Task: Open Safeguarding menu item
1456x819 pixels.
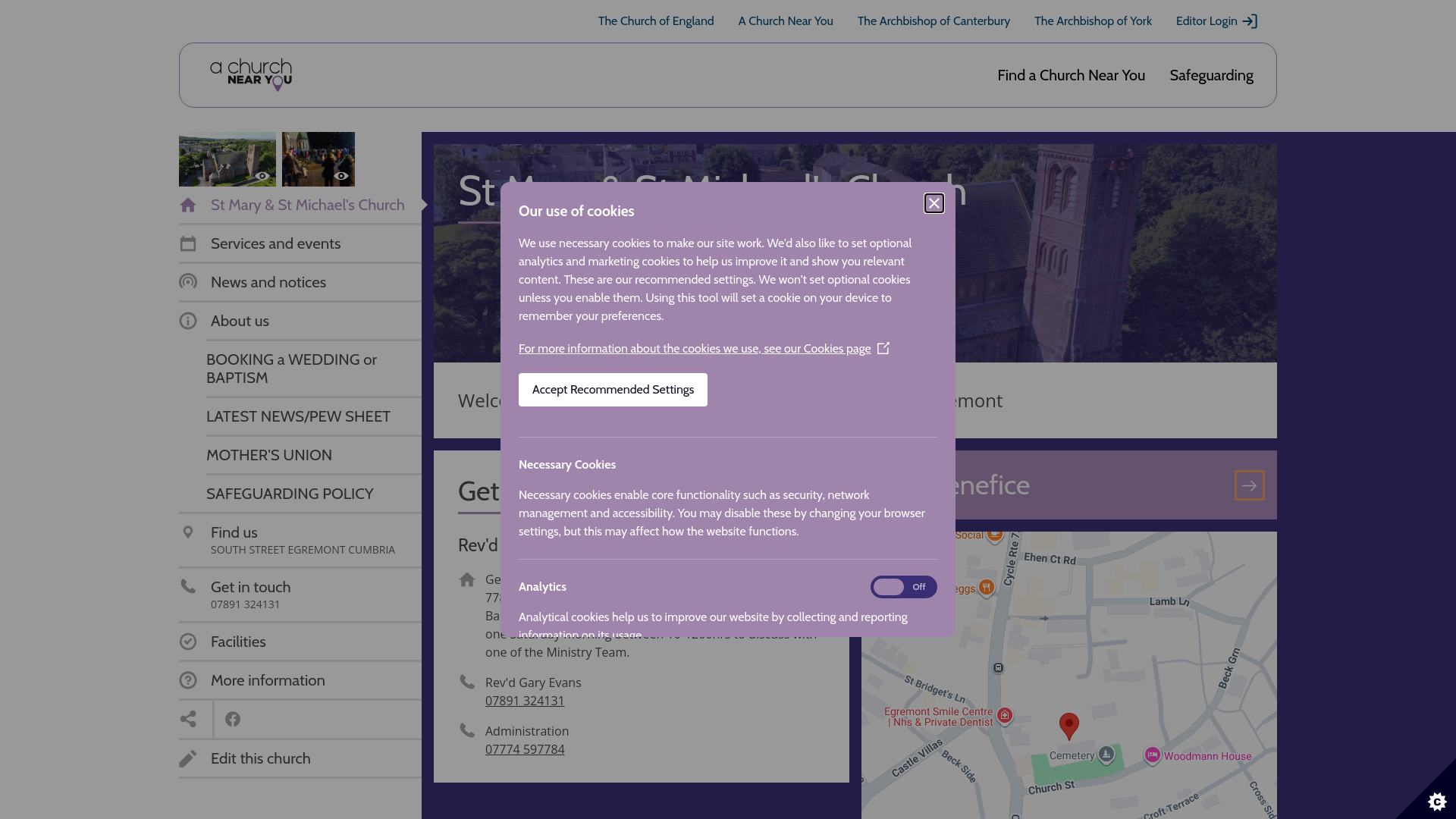Action: 1211,75
